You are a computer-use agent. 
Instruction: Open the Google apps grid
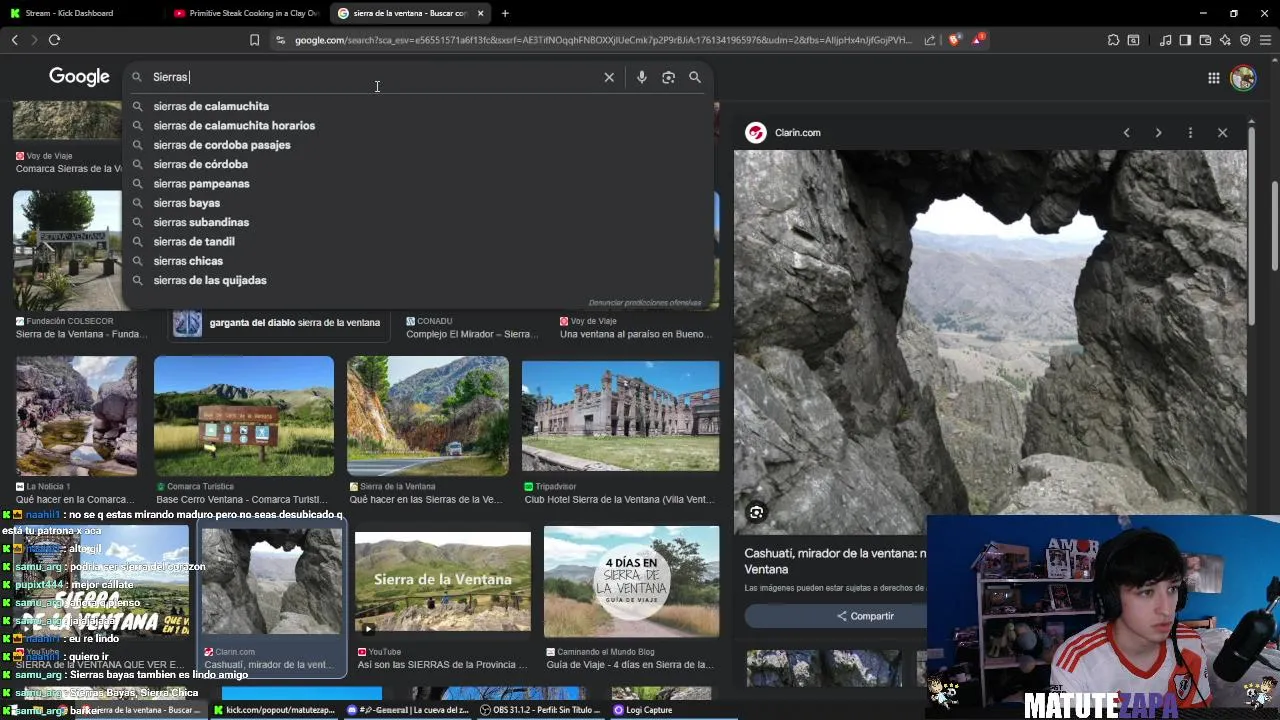[1213, 78]
